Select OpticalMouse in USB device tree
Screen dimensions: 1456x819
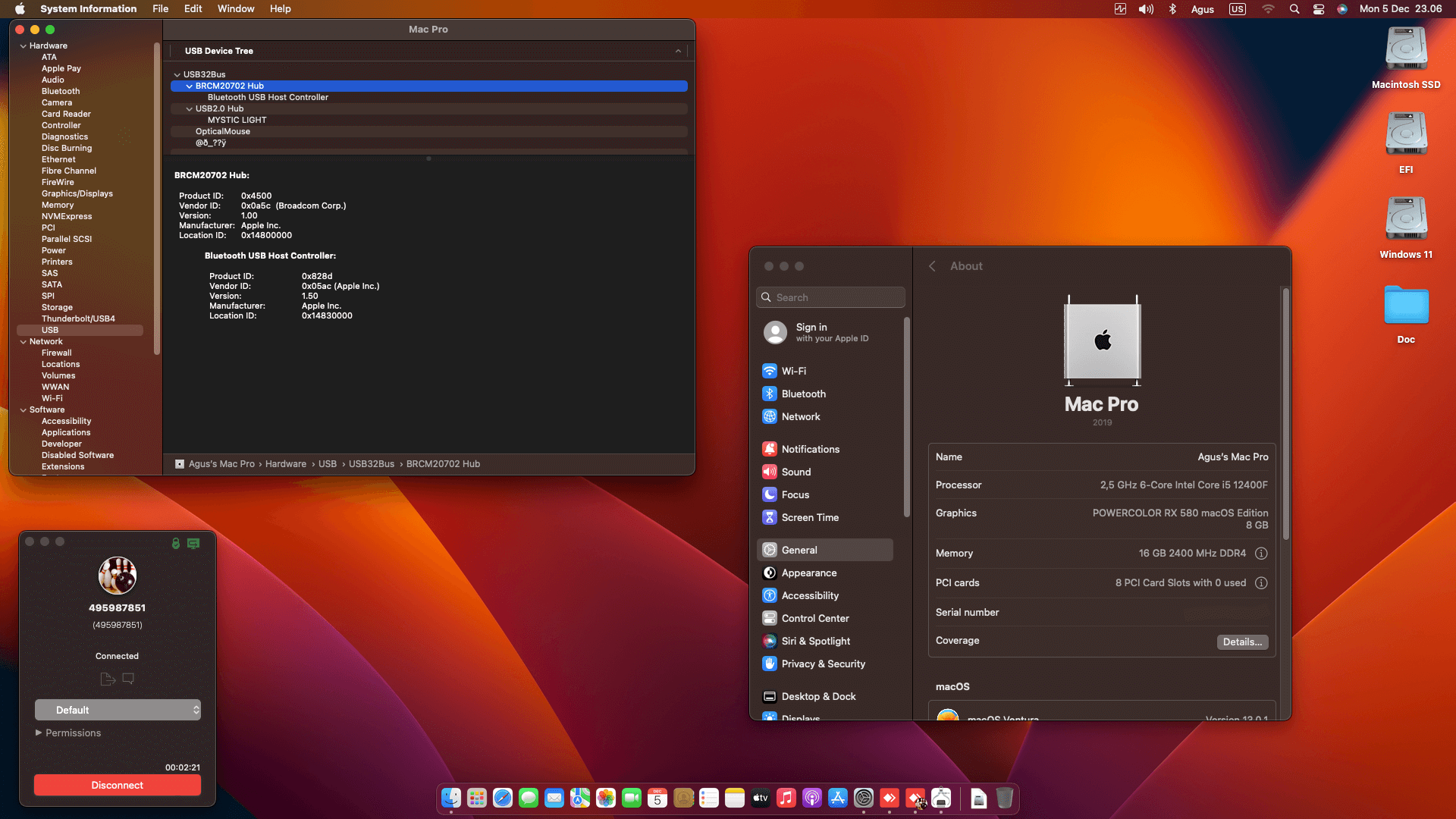[x=429, y=131]
